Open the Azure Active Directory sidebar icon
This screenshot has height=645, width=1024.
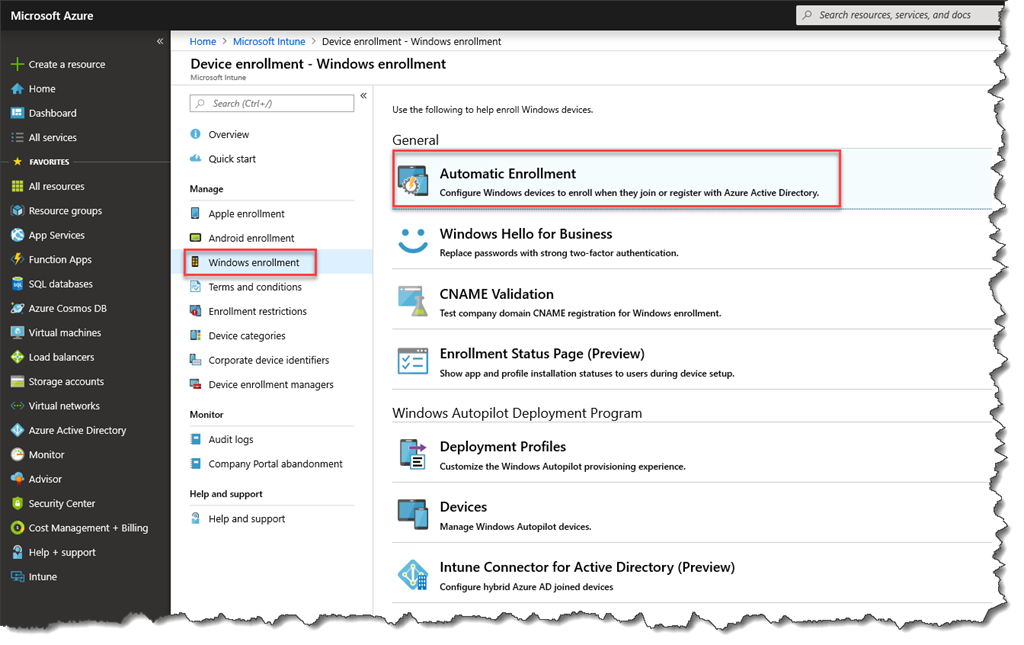click(18, 430)
